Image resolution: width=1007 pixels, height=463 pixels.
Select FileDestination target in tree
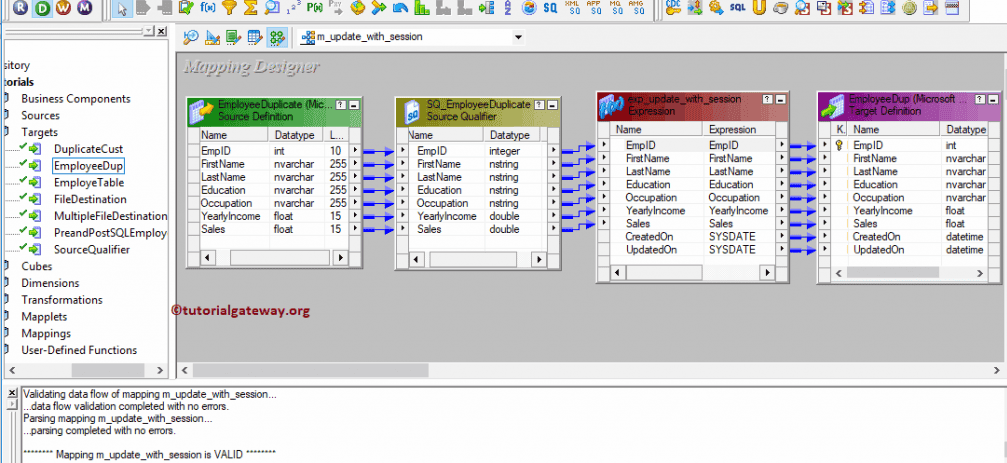click(x=90, y=199)
